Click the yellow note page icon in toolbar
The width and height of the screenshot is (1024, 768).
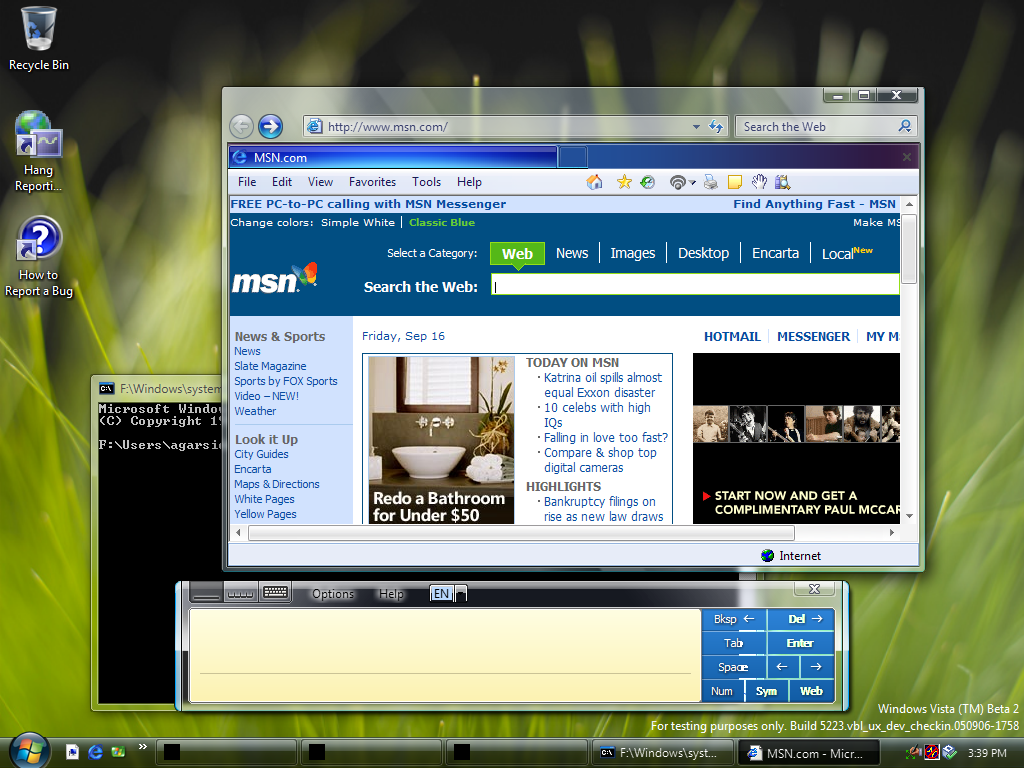click(735, 182)
